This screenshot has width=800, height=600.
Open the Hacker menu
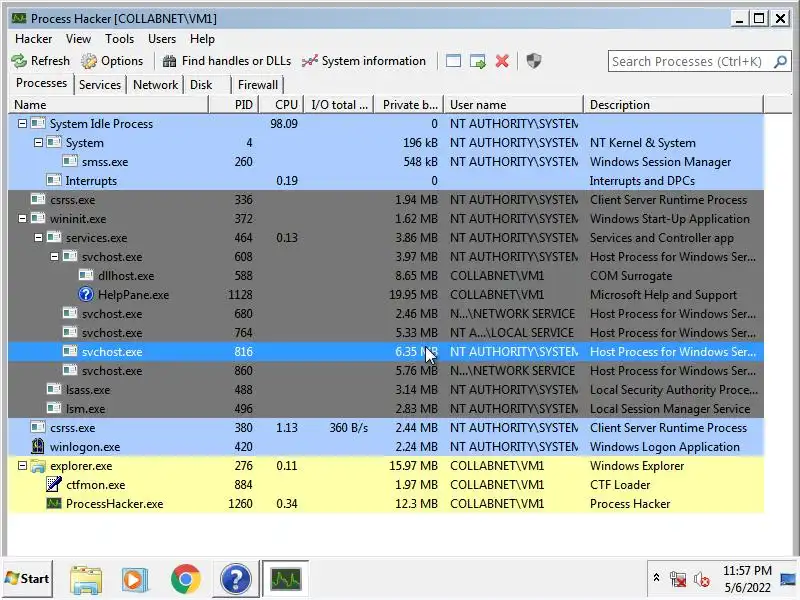coord(34,39)
